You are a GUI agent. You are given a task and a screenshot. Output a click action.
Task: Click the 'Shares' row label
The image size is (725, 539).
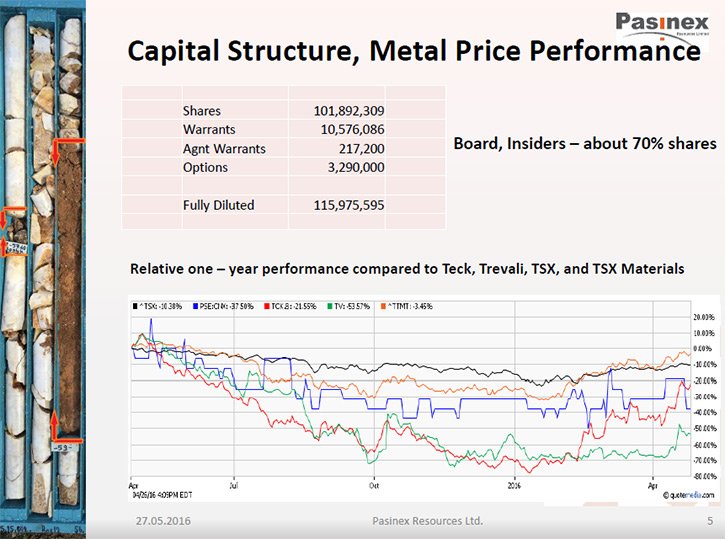click(202, 111)
